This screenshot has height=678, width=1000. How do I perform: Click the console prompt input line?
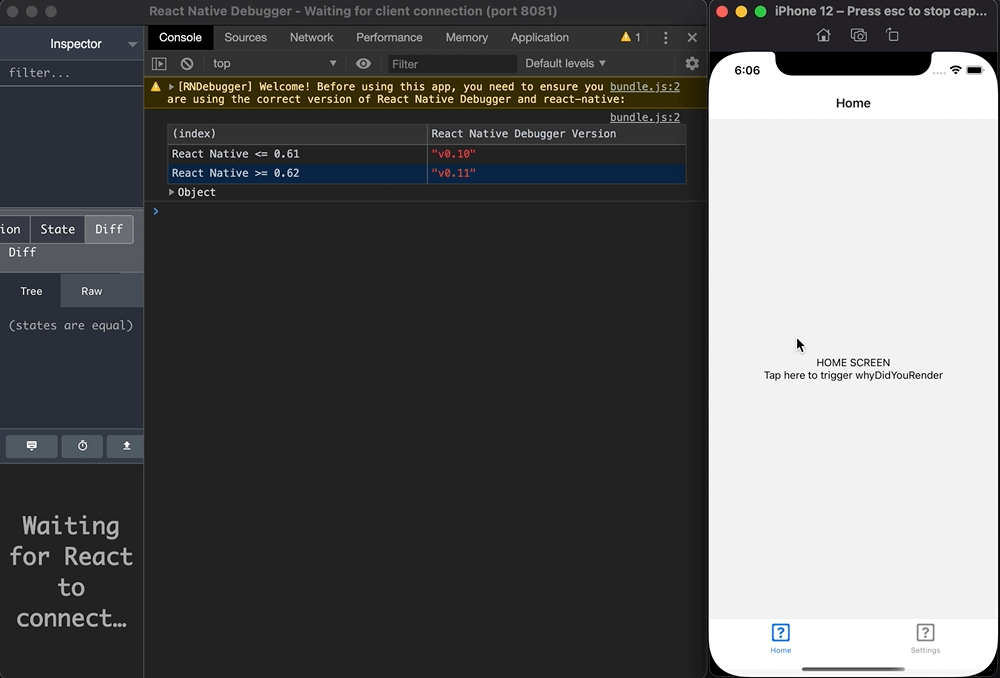click(x=427, y=211)
